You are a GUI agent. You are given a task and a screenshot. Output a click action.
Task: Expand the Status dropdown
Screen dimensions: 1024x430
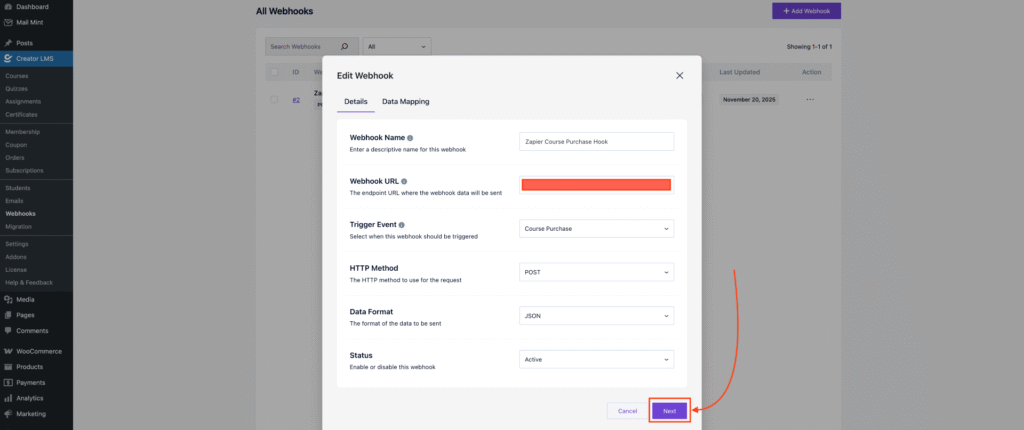[597, 359]
